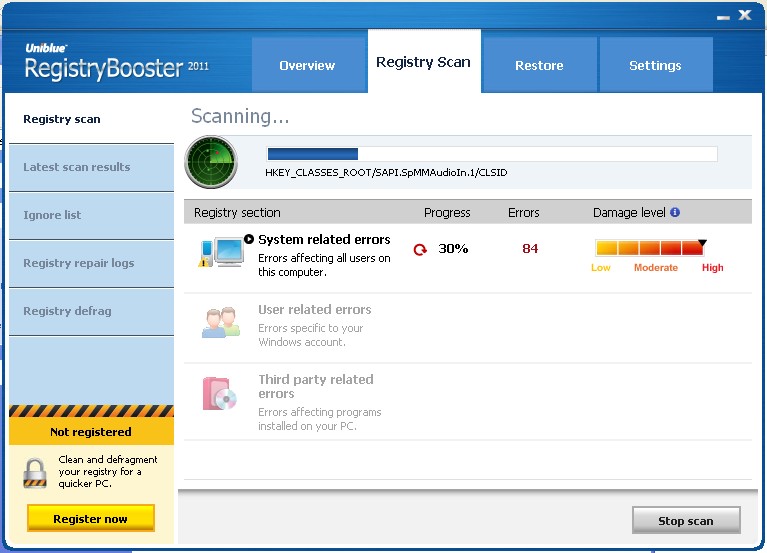Click the Damage level column header text
Screen dimensions: 767x553
tap(629, 213)
